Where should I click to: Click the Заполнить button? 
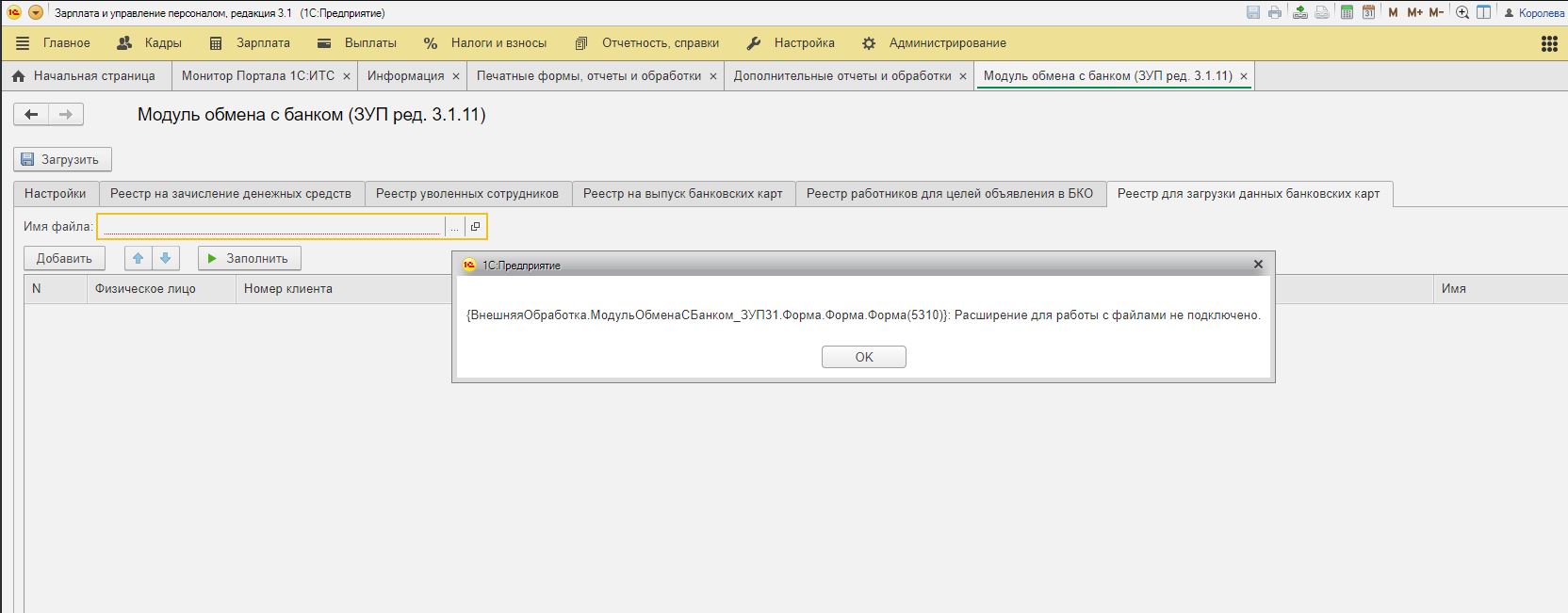(x=249, y=258)
